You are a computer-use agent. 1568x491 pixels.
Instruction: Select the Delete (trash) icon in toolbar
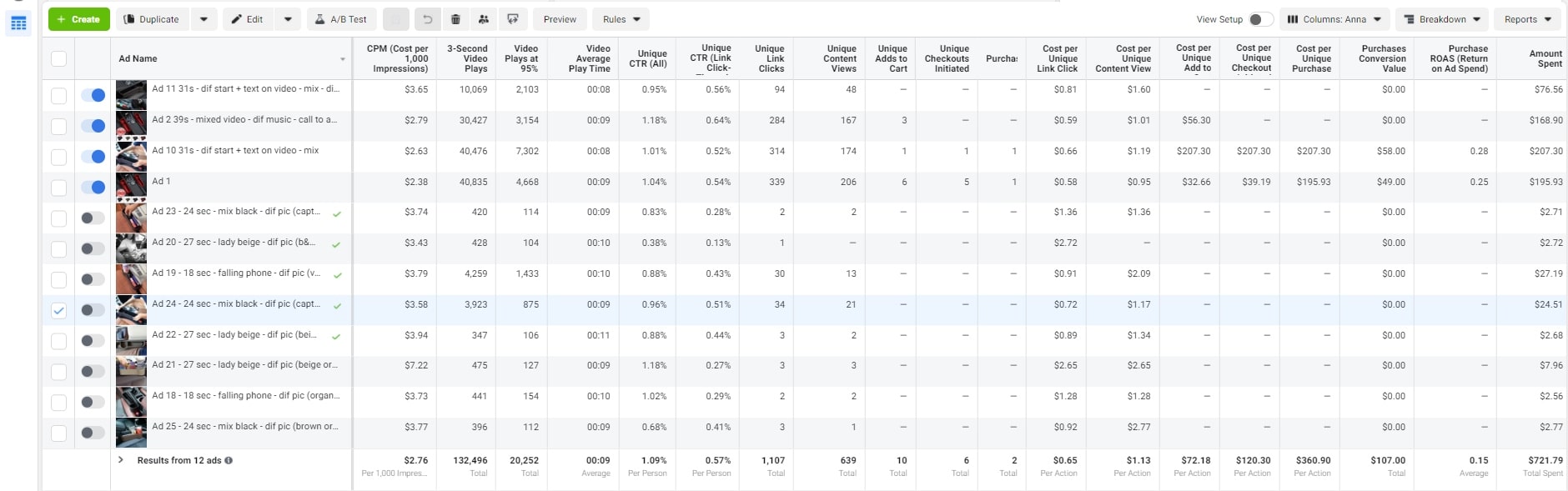(455, 18)
